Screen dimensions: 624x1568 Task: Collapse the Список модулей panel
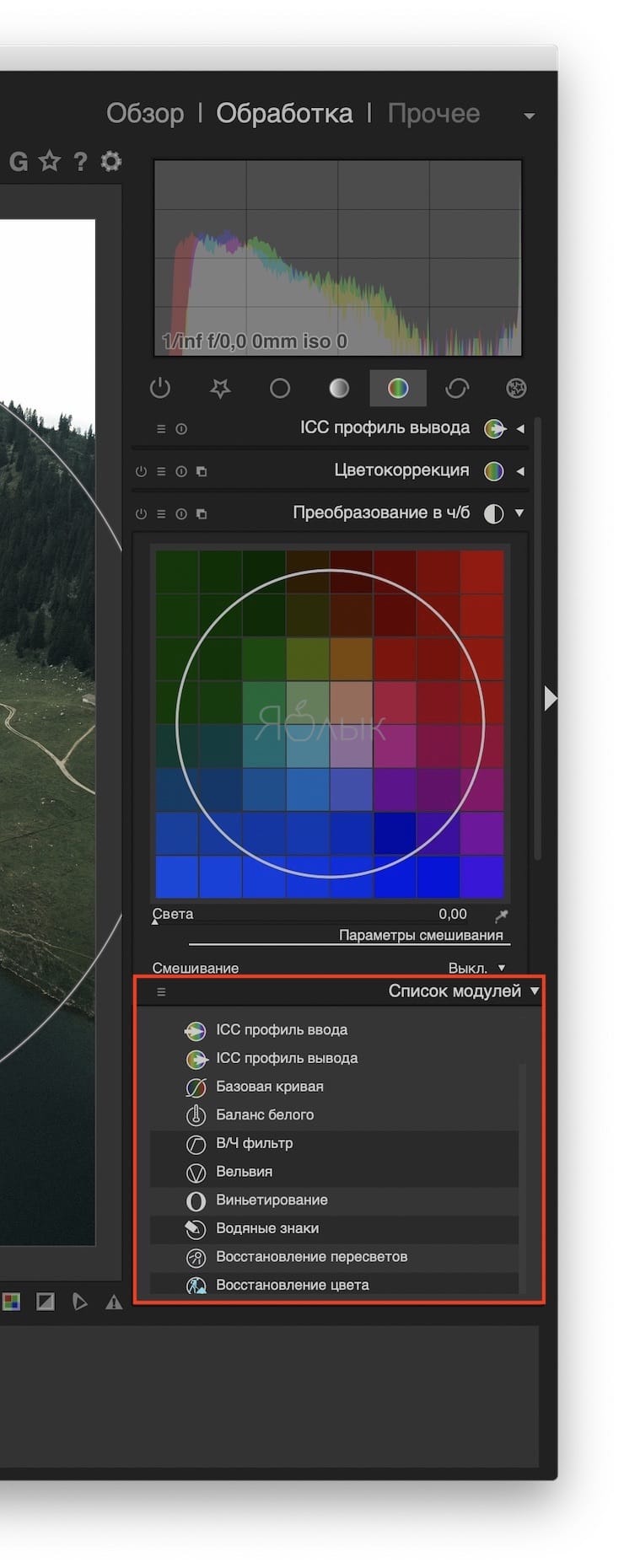(535, 991)
